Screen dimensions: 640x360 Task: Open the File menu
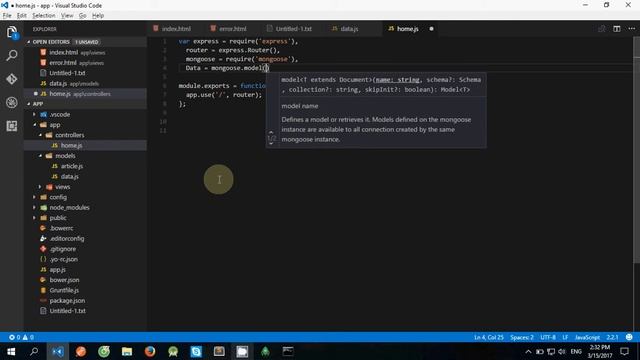point(7,16)
